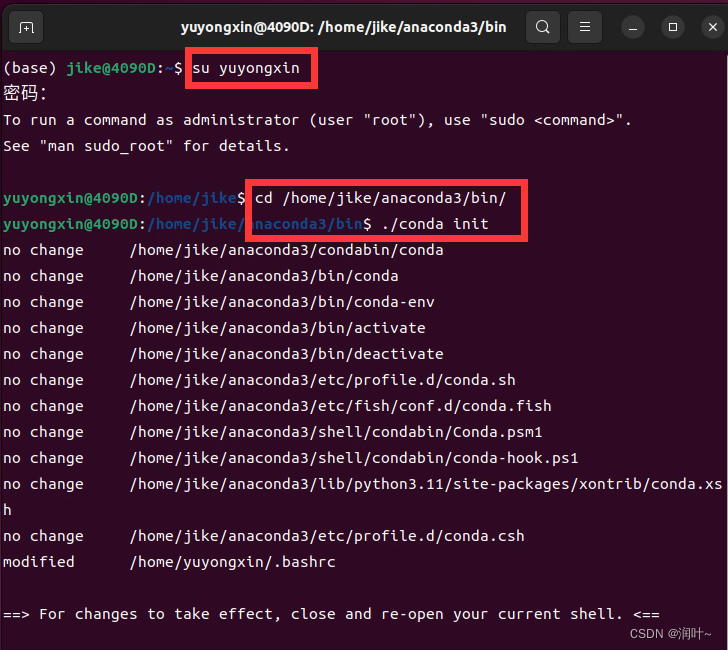Click the 'shell/condabin/conda-hook.ps1' path line
This screenshot has width=728, height=650.
pyautogui.click(x=354, y=458)
